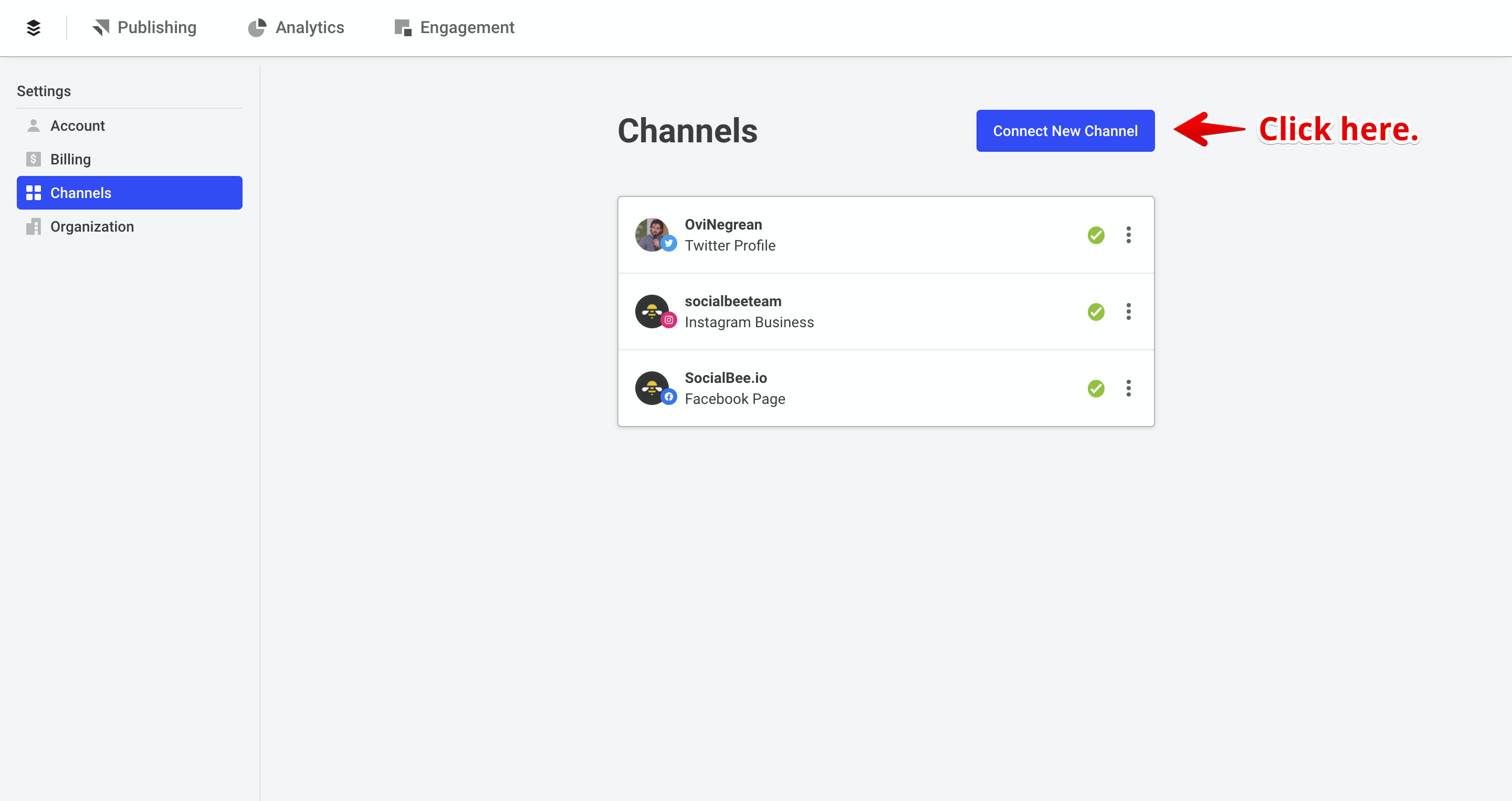This screenshot has height=801, width=1512.
Task: Click the Engagement squares icon
Action: [x=403, y=28]
